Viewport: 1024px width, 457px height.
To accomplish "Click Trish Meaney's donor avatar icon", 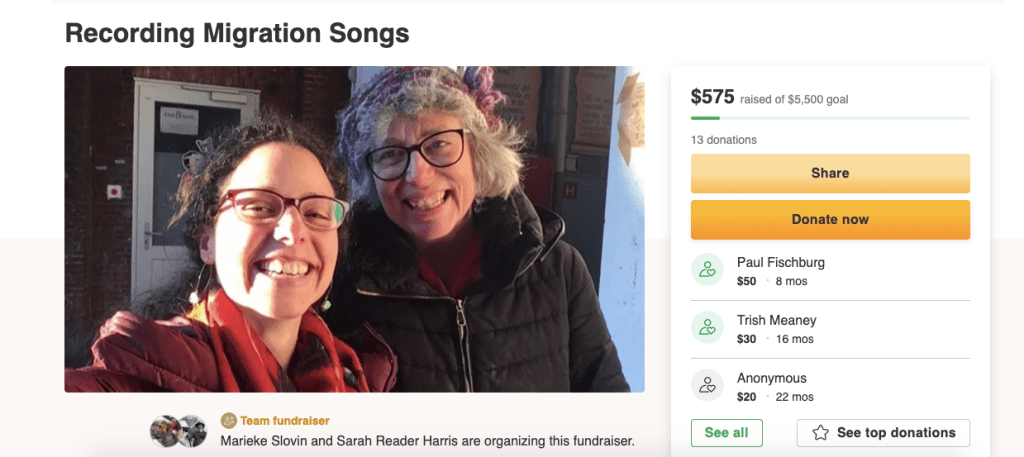I will click(x=708, y=328).
